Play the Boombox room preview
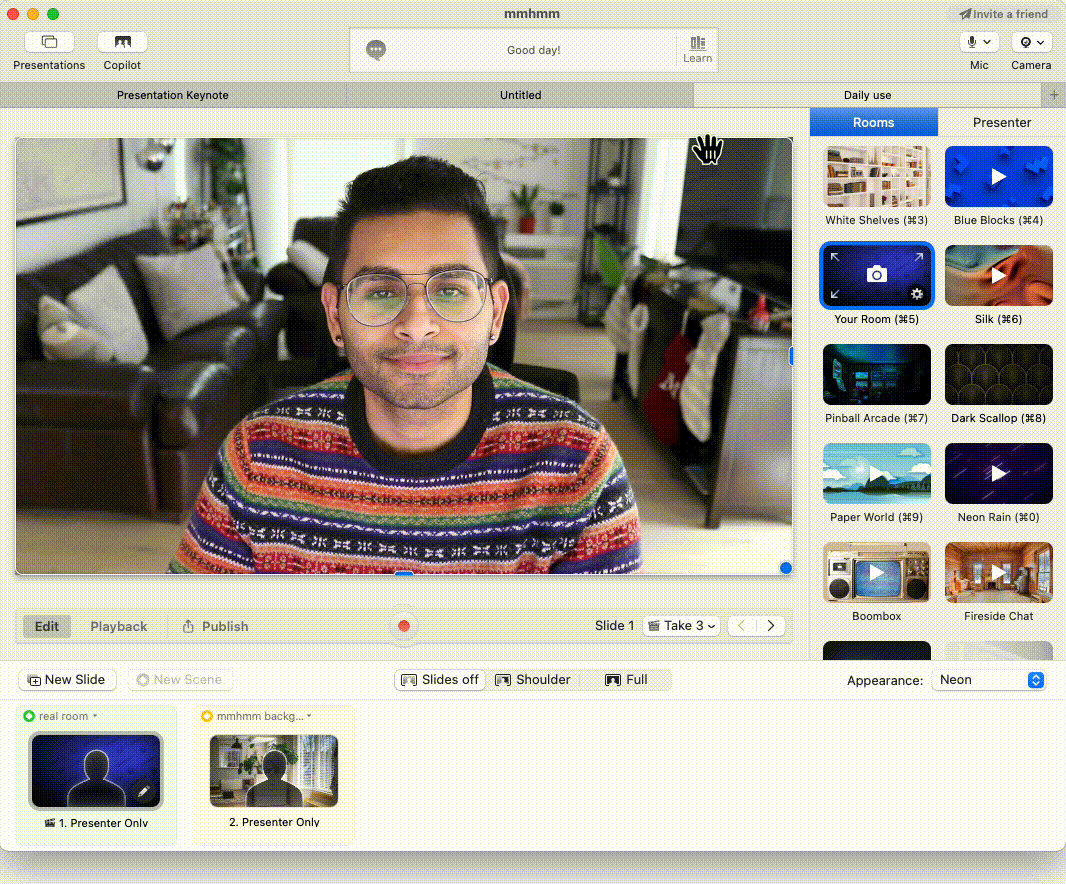This screenshot has width=1066, height=884. (876, 573)
